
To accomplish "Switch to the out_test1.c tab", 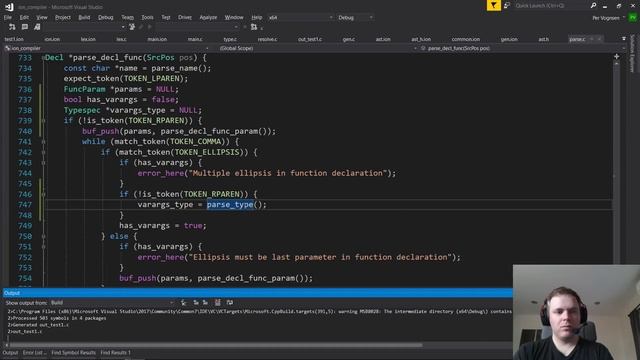I will [x=310, y=39].
